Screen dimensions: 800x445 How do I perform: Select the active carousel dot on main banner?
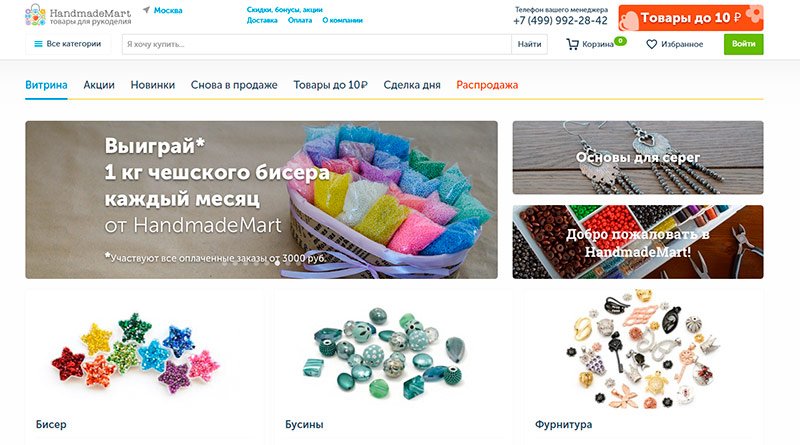tap(277, 263)
